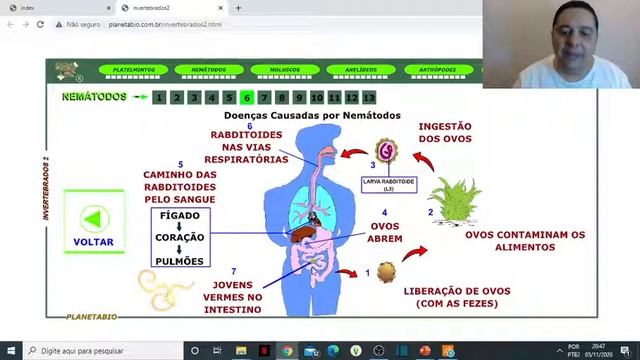Open the Platelmintos section

(x=133, y=70)
